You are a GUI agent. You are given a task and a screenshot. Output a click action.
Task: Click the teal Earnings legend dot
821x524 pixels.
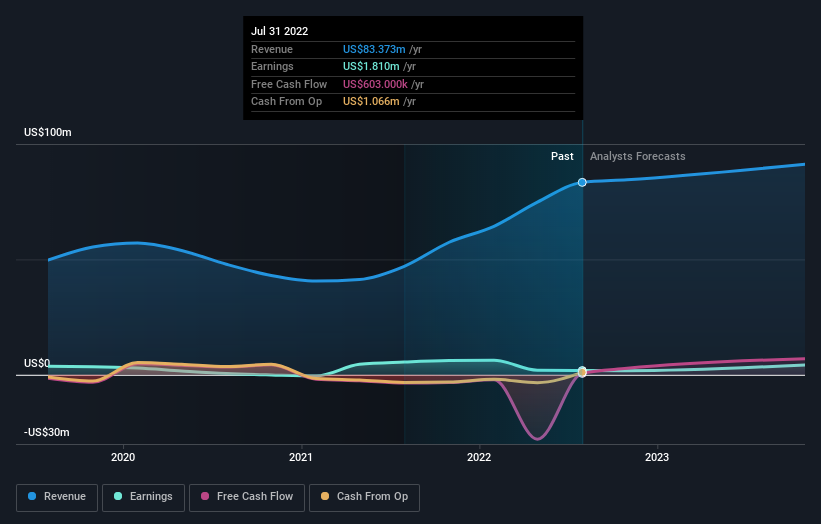(118, 496)
